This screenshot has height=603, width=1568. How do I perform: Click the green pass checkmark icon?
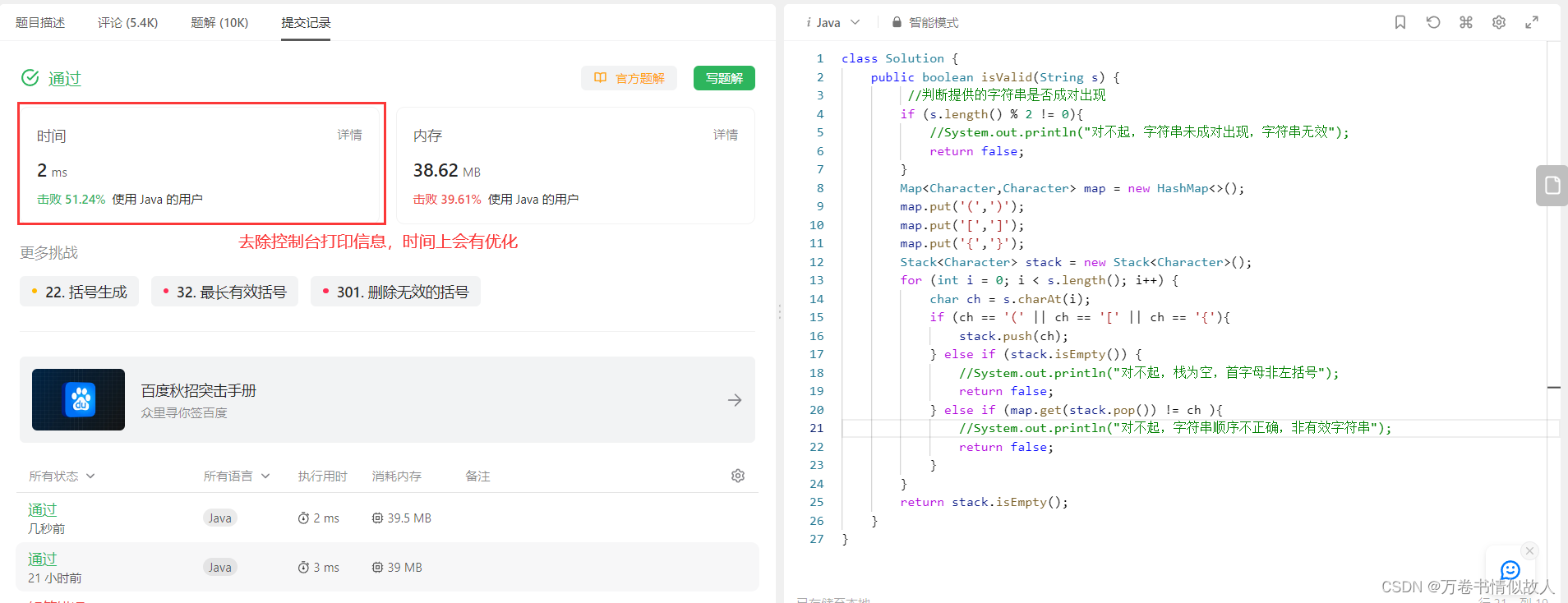tap(30, 78)
